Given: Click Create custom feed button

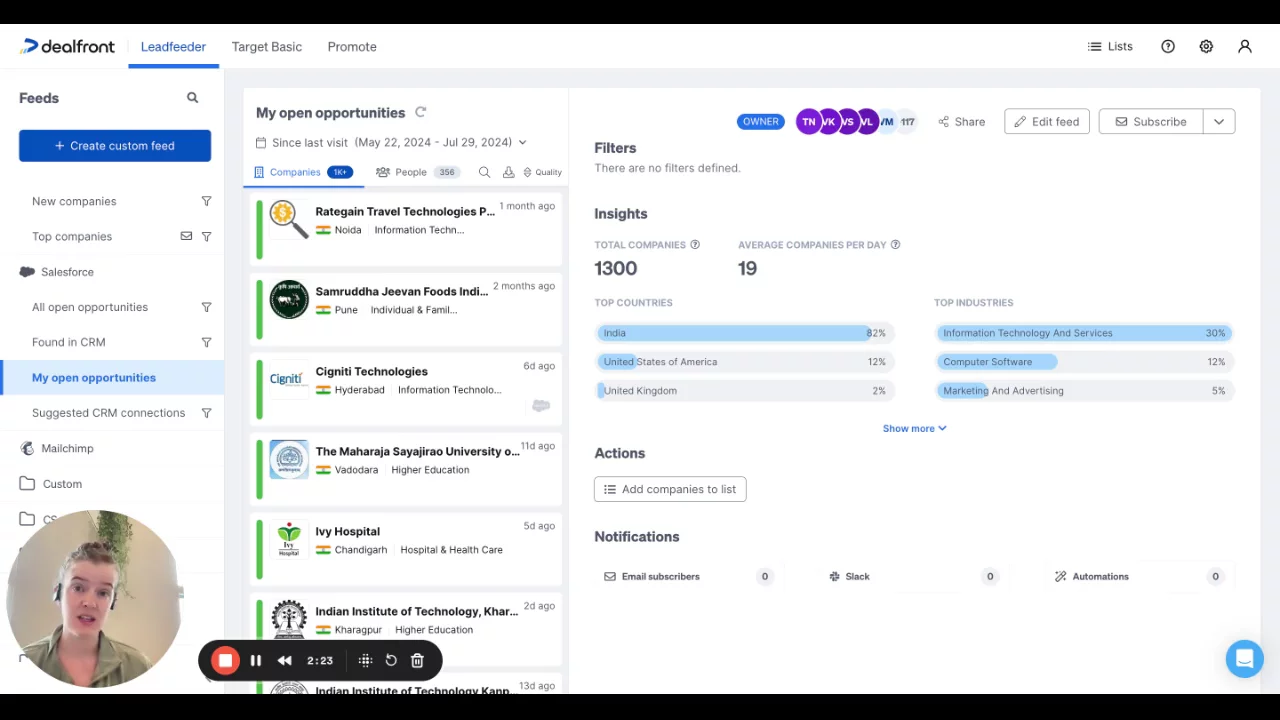Looking at the screenshot, I should [x=115, y=146].
